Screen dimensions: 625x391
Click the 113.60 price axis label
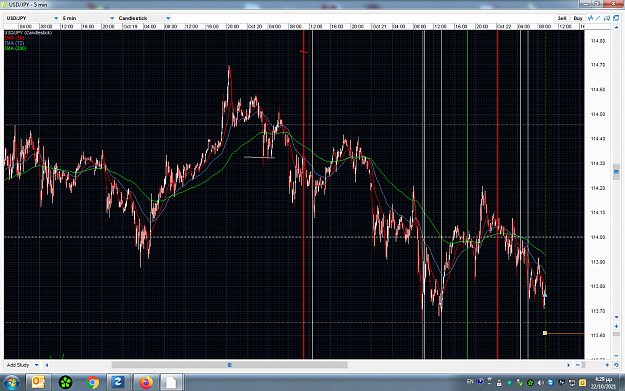[x=598, y=336]
